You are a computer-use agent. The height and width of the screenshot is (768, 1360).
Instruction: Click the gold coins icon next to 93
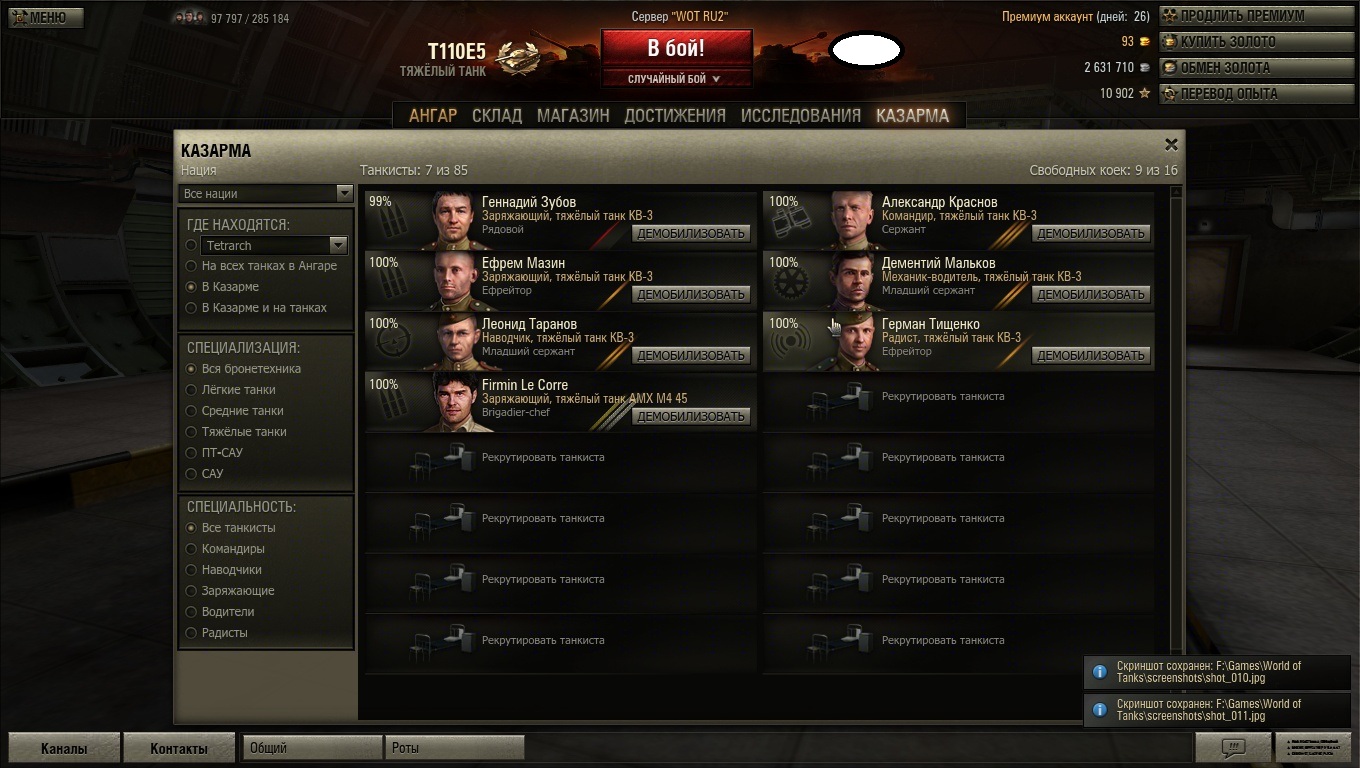1144,42
